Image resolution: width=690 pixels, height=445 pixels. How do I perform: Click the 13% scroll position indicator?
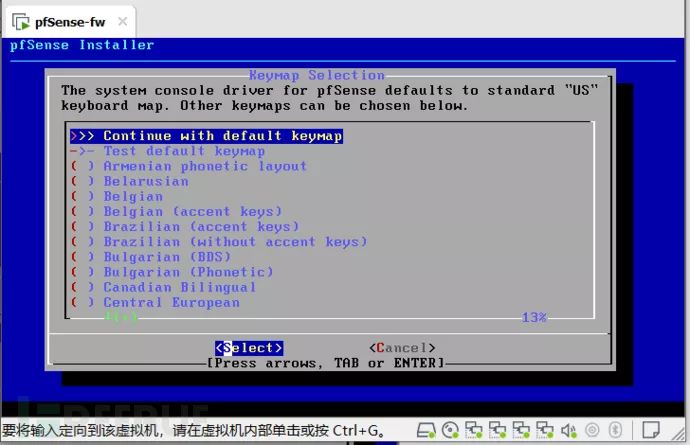534,317
